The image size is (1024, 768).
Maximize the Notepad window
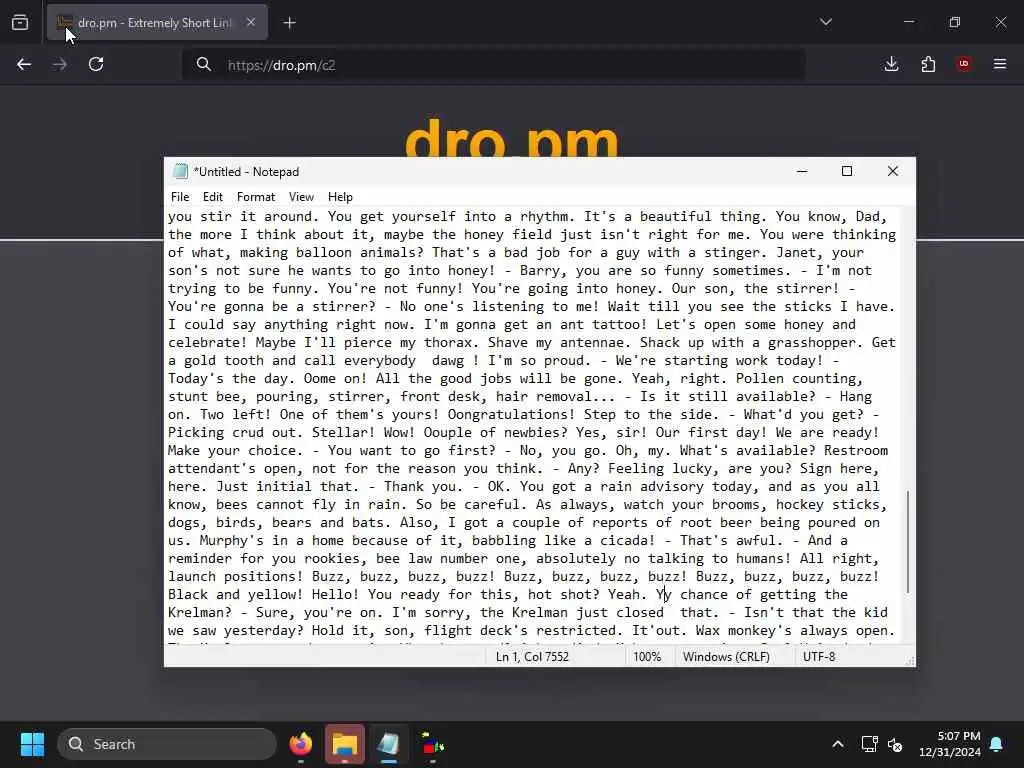(847, 171)
